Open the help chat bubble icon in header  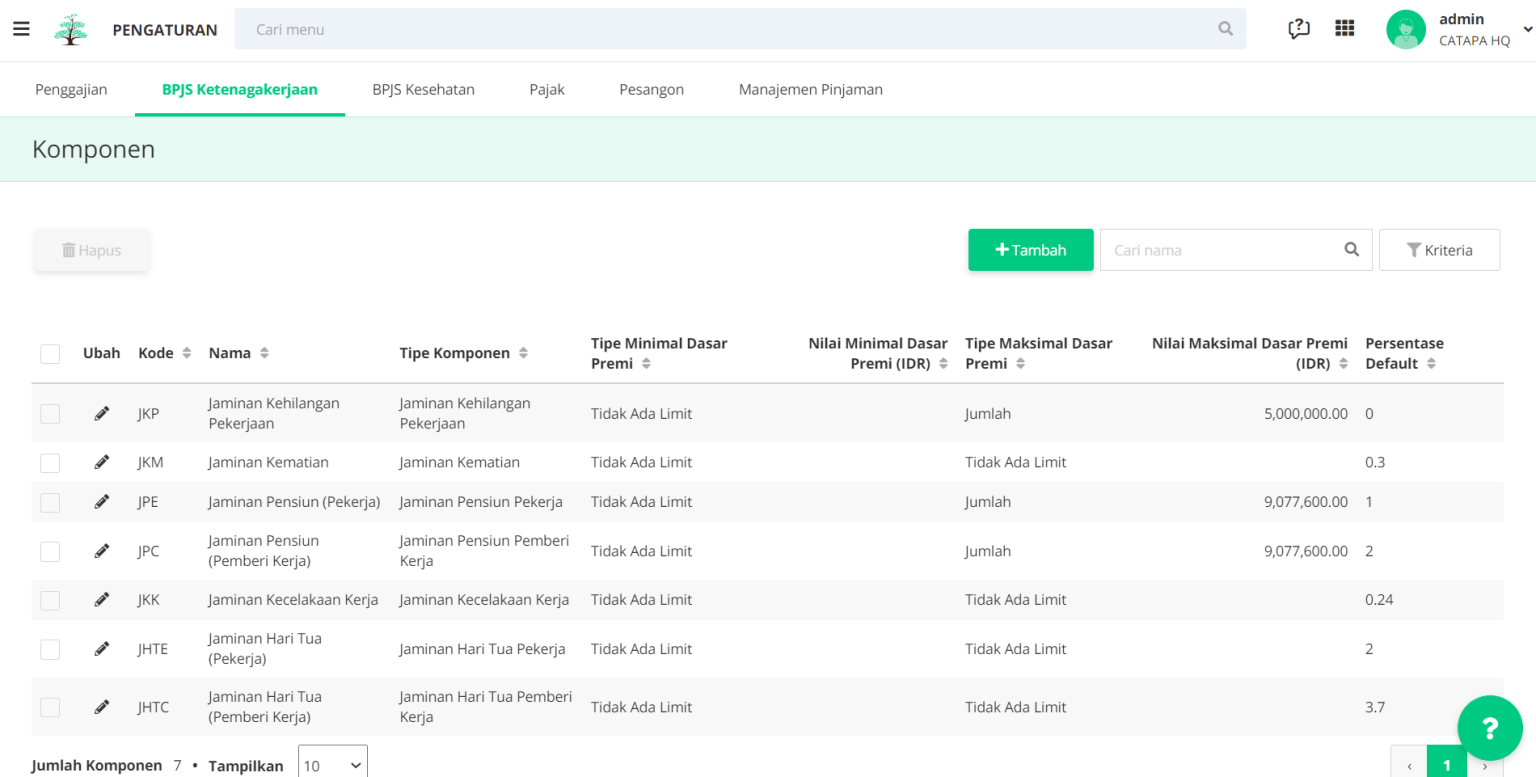1298,29
